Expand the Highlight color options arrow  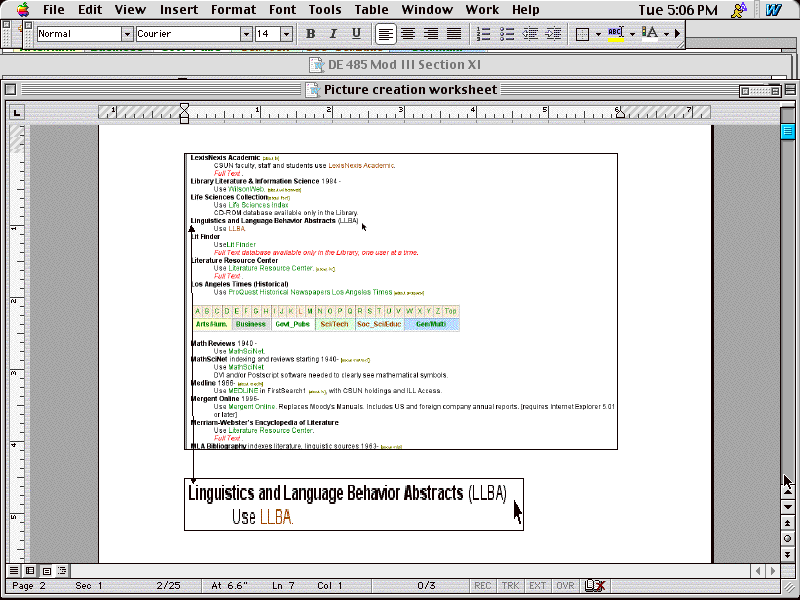pos(632,34)
